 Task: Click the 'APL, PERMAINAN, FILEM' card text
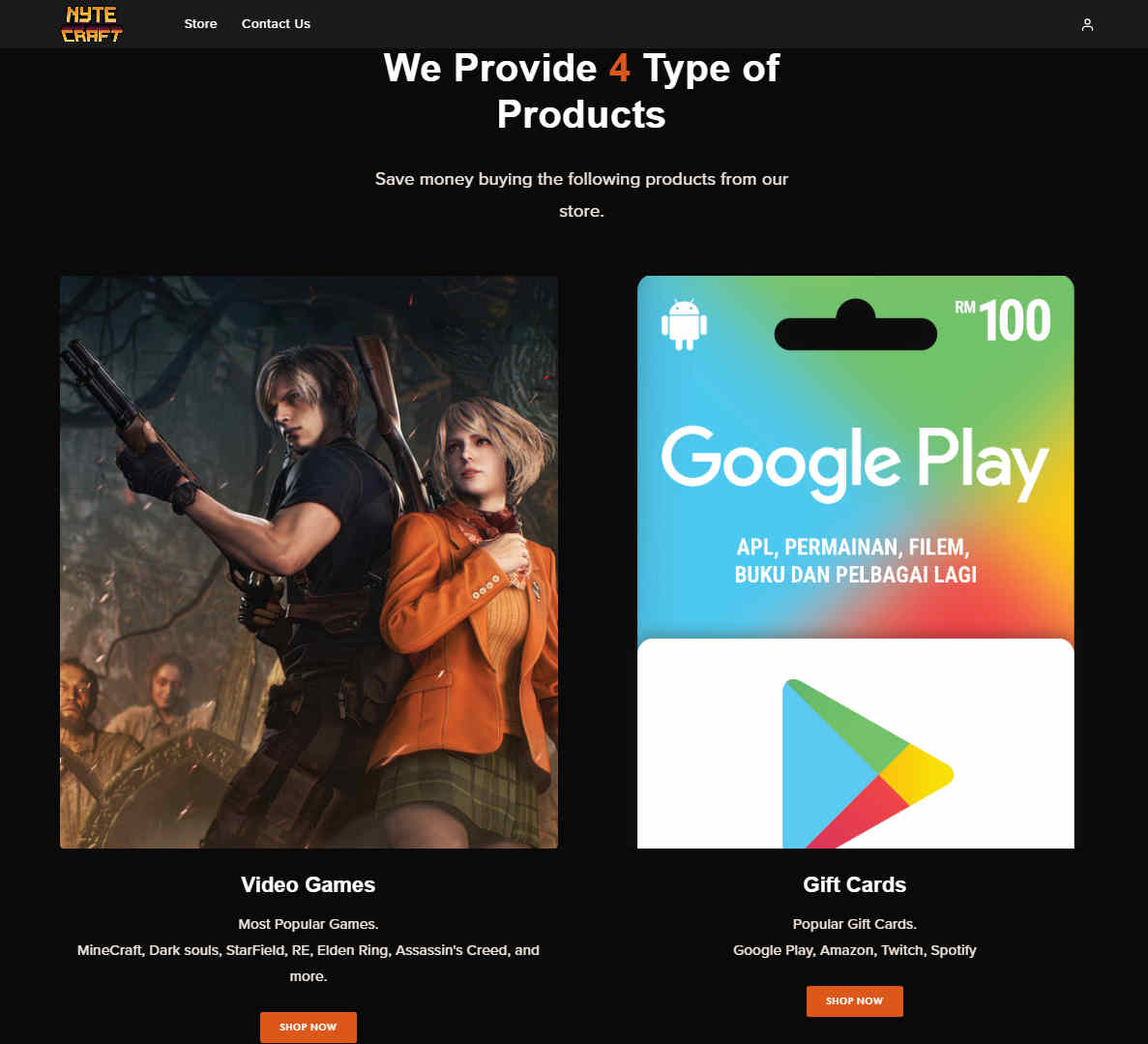(854, 548)
